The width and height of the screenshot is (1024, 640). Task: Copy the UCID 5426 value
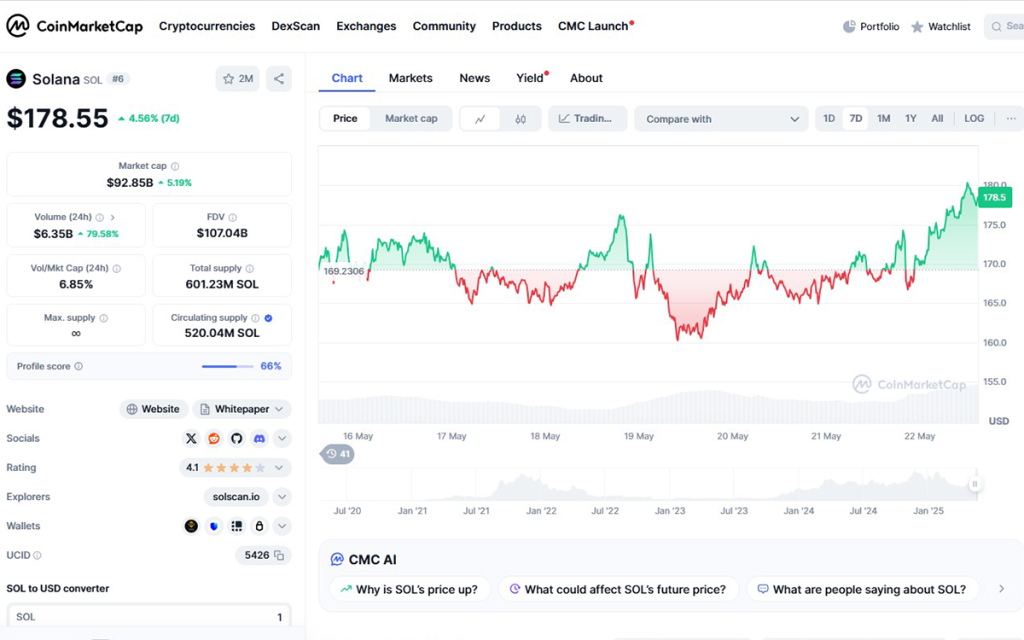(280, 555)
